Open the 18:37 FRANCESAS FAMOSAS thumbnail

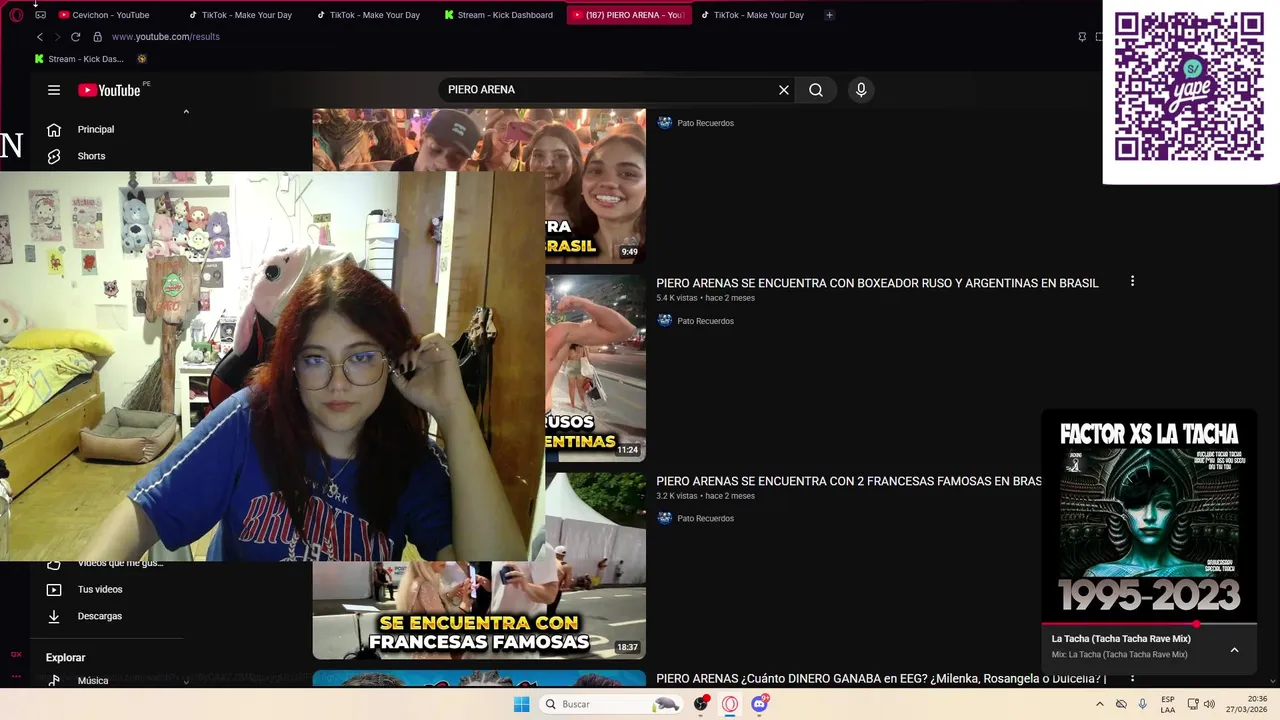pos(479,610)
